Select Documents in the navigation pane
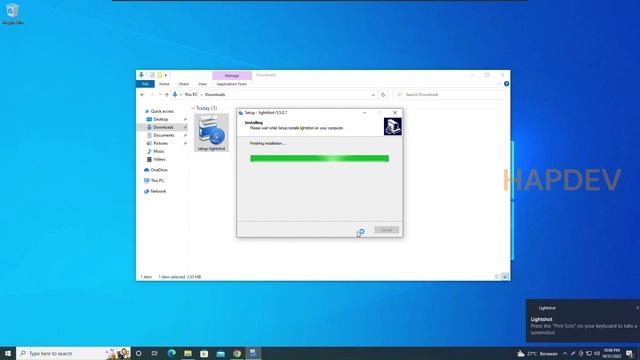This screenshot has height=360, width=640. tap(163, 135)
